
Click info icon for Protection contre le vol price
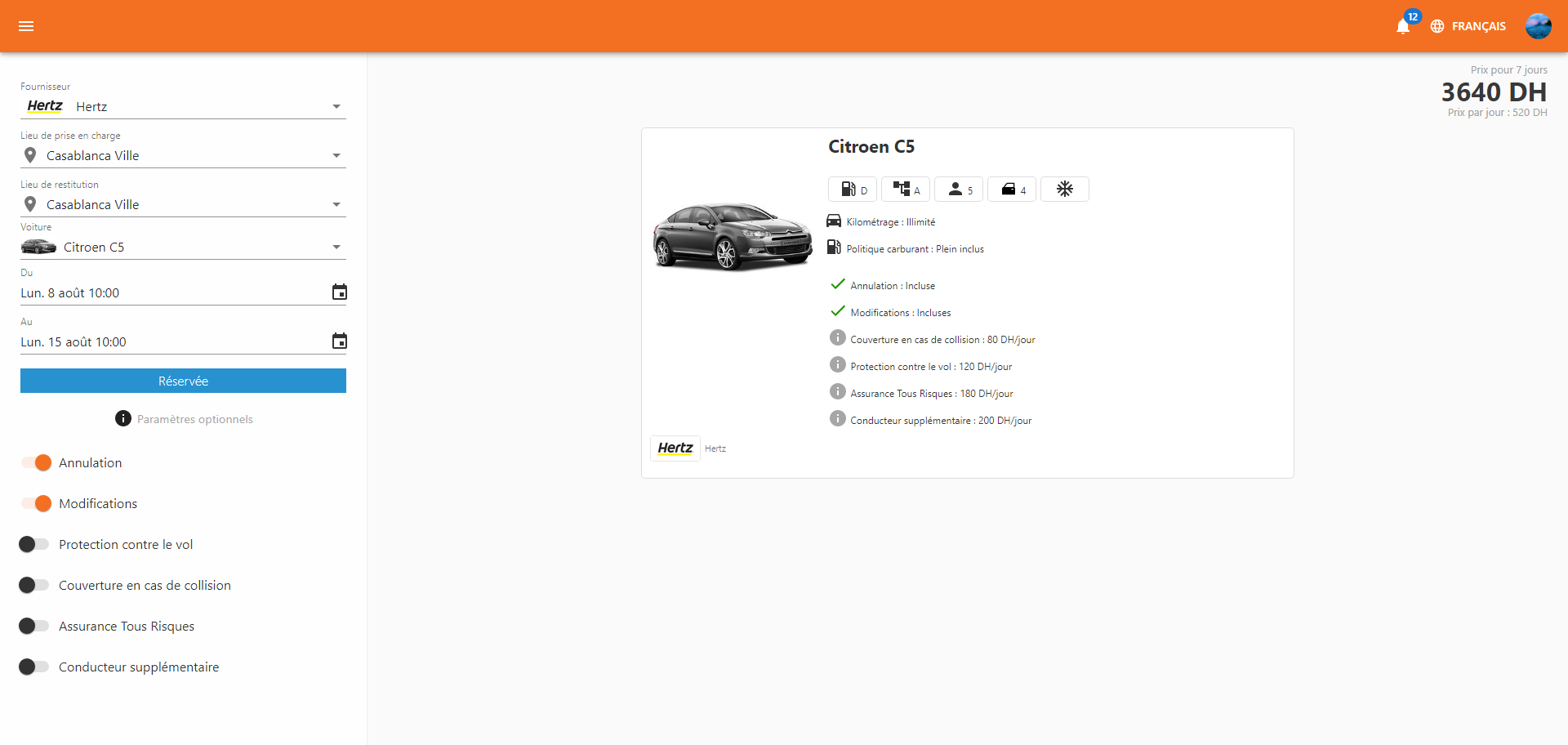(x=838, y=364)
